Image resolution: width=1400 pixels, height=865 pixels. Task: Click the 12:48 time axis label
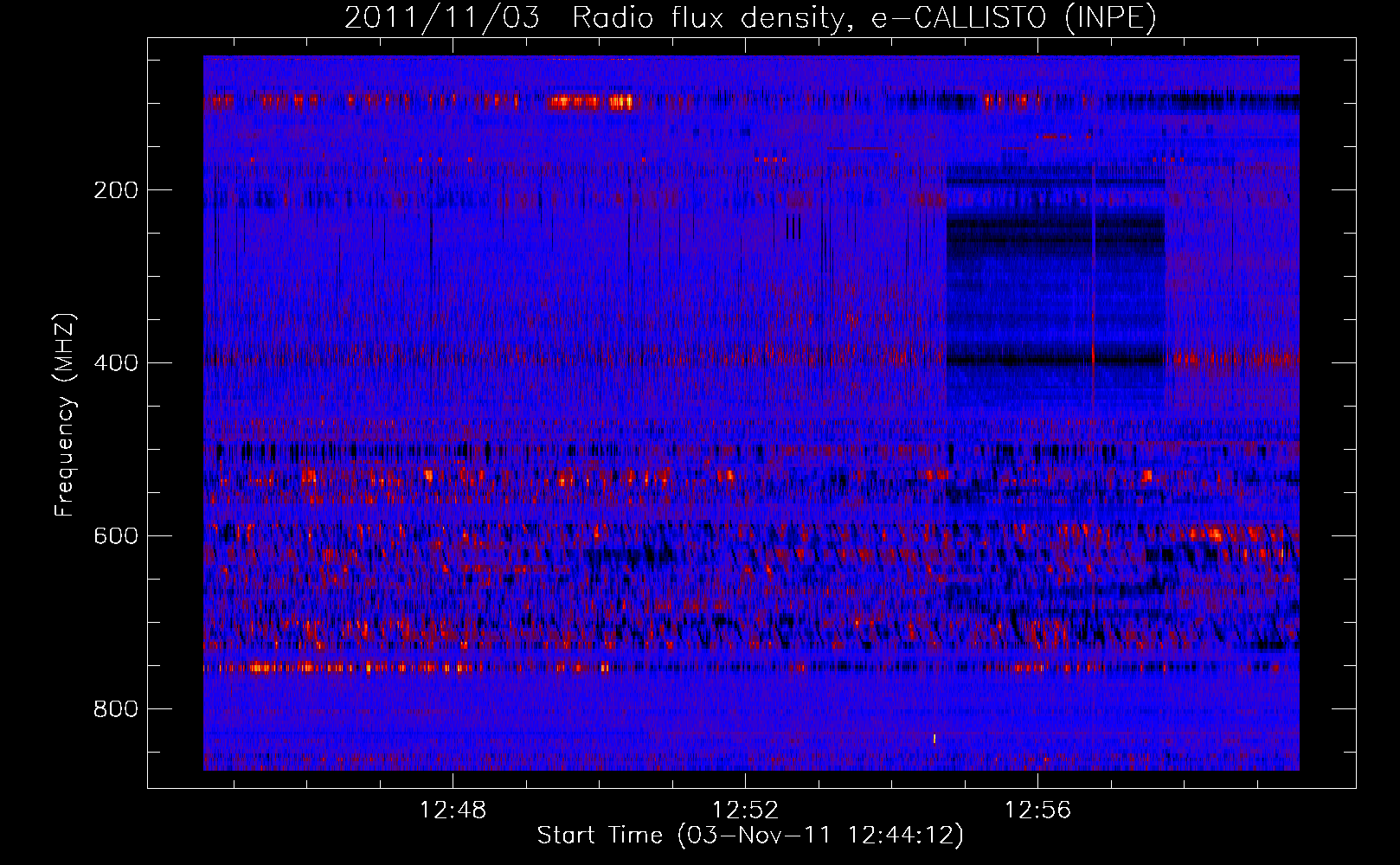453,810
